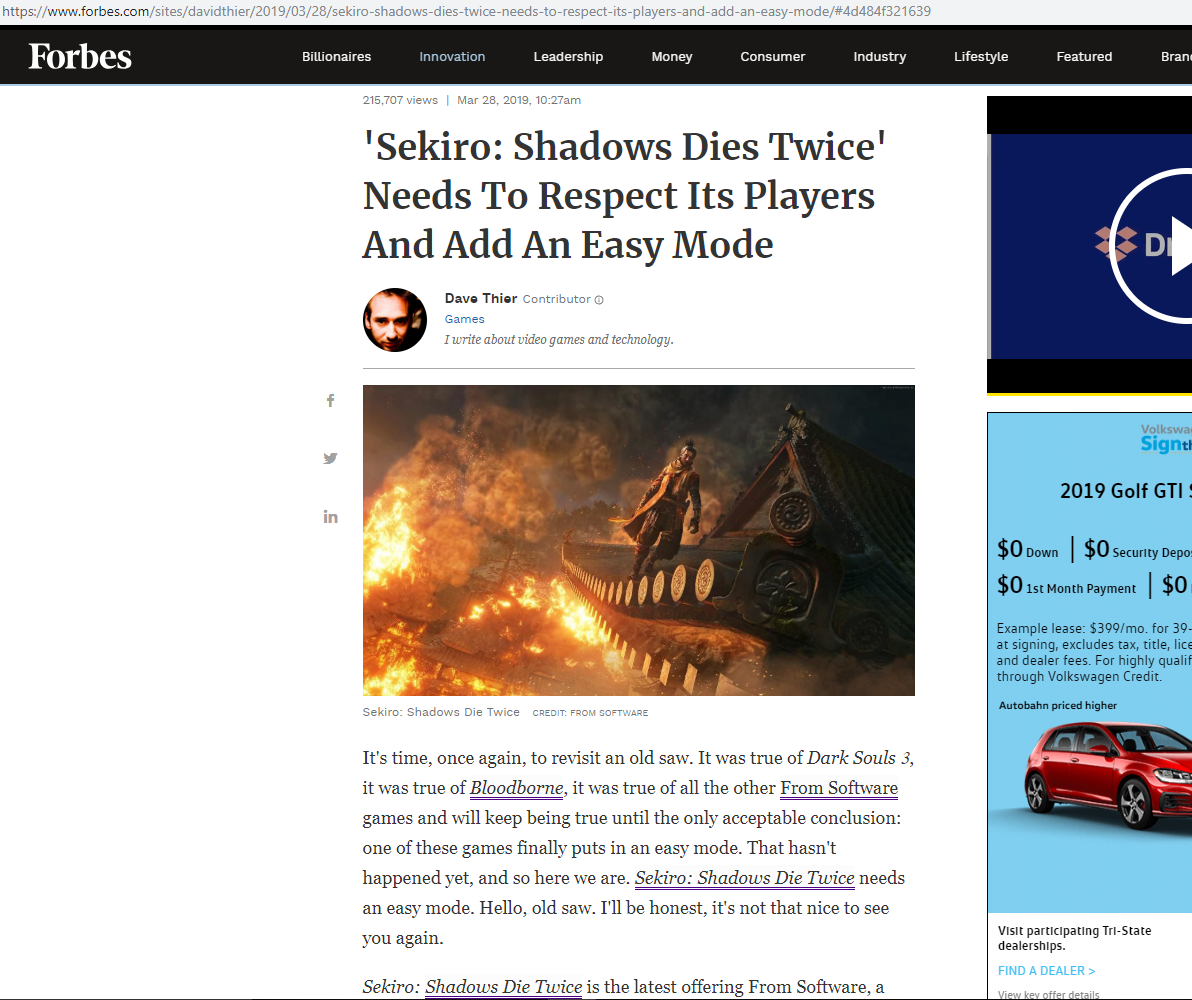Follow the Bloodborne link
The height and width of the screenshot is (1000, 1192).
tap(516, 788)
